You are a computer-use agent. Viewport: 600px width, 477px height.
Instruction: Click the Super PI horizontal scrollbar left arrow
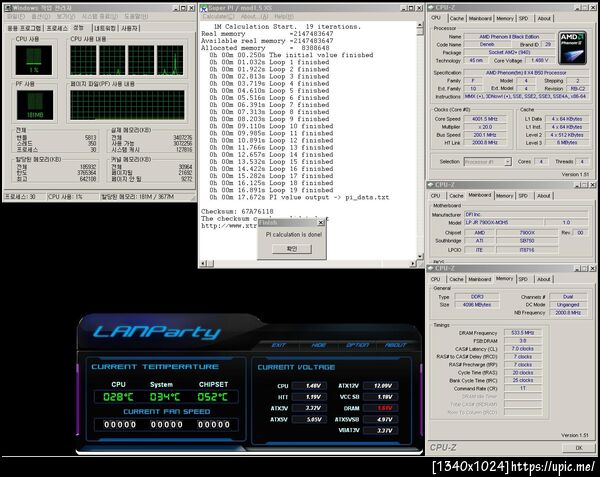click(204, 264)
